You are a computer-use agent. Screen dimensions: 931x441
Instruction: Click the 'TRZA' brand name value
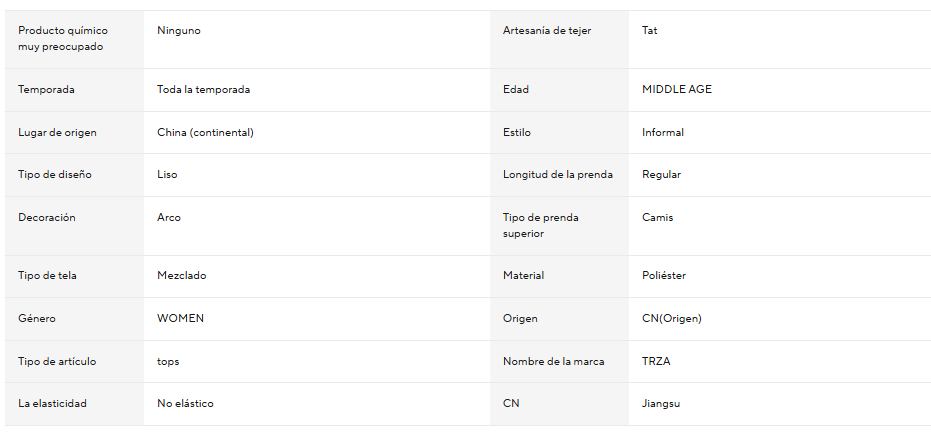(656, 362)
